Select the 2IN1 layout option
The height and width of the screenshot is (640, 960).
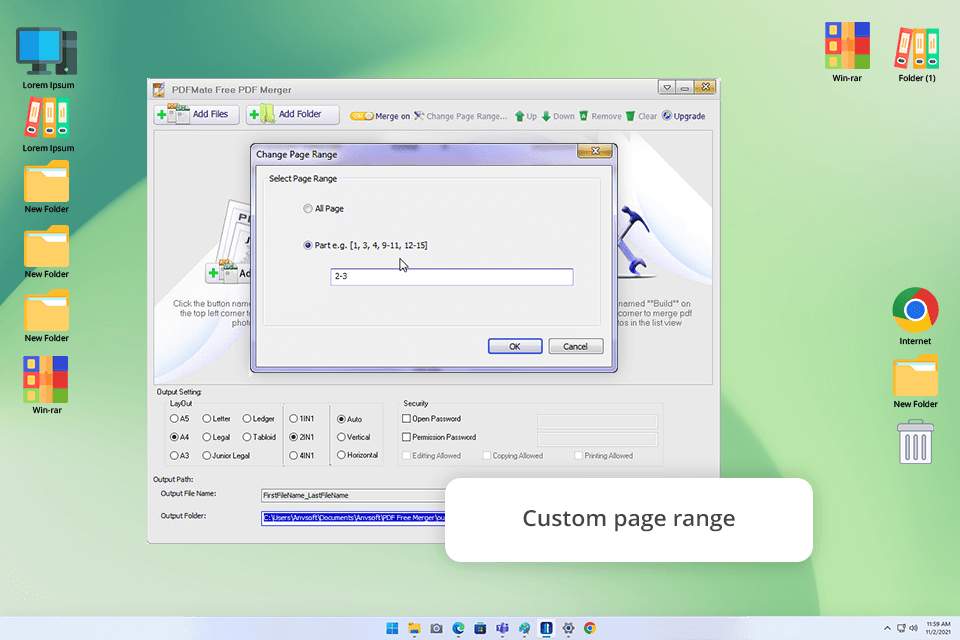pos(294,437)
